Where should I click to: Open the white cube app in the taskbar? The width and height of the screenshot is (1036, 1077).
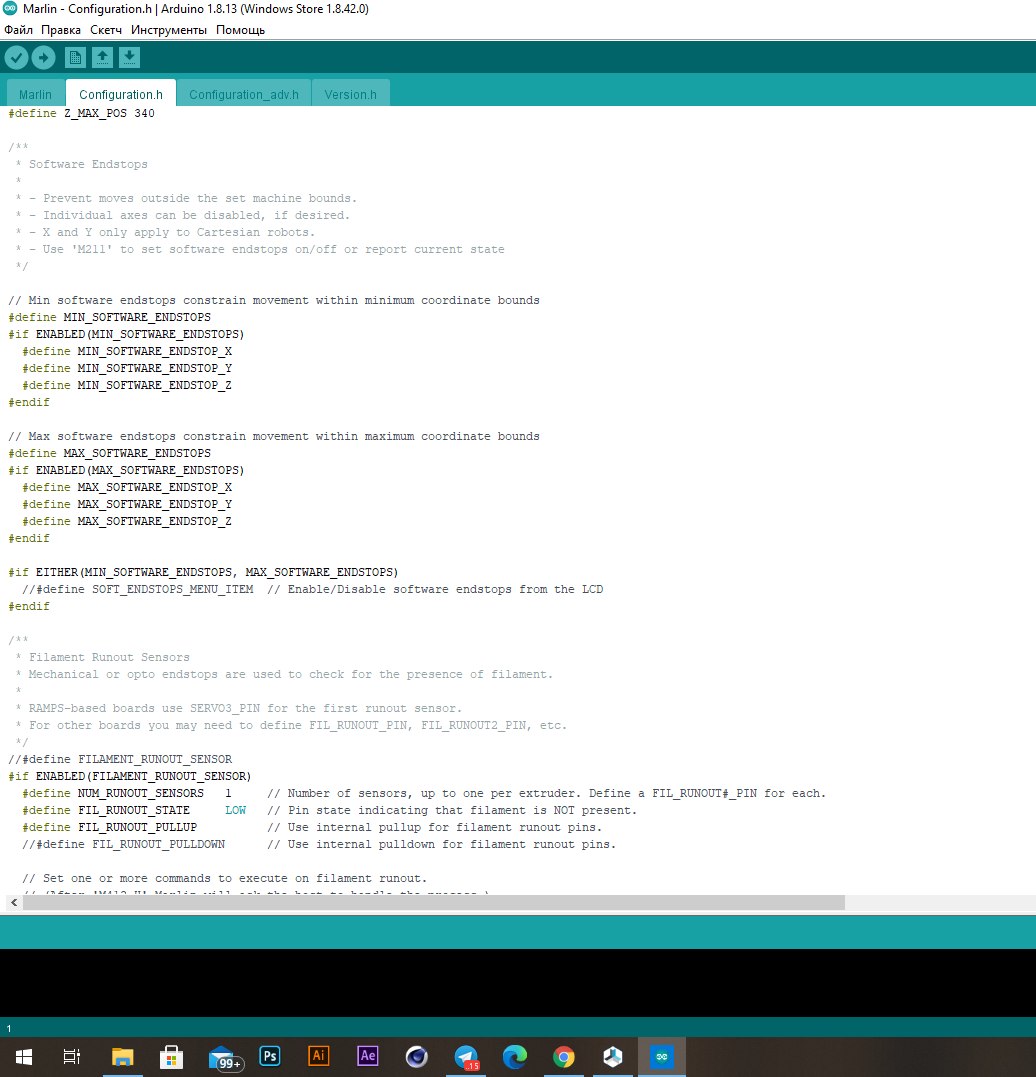pos(613,1056)
